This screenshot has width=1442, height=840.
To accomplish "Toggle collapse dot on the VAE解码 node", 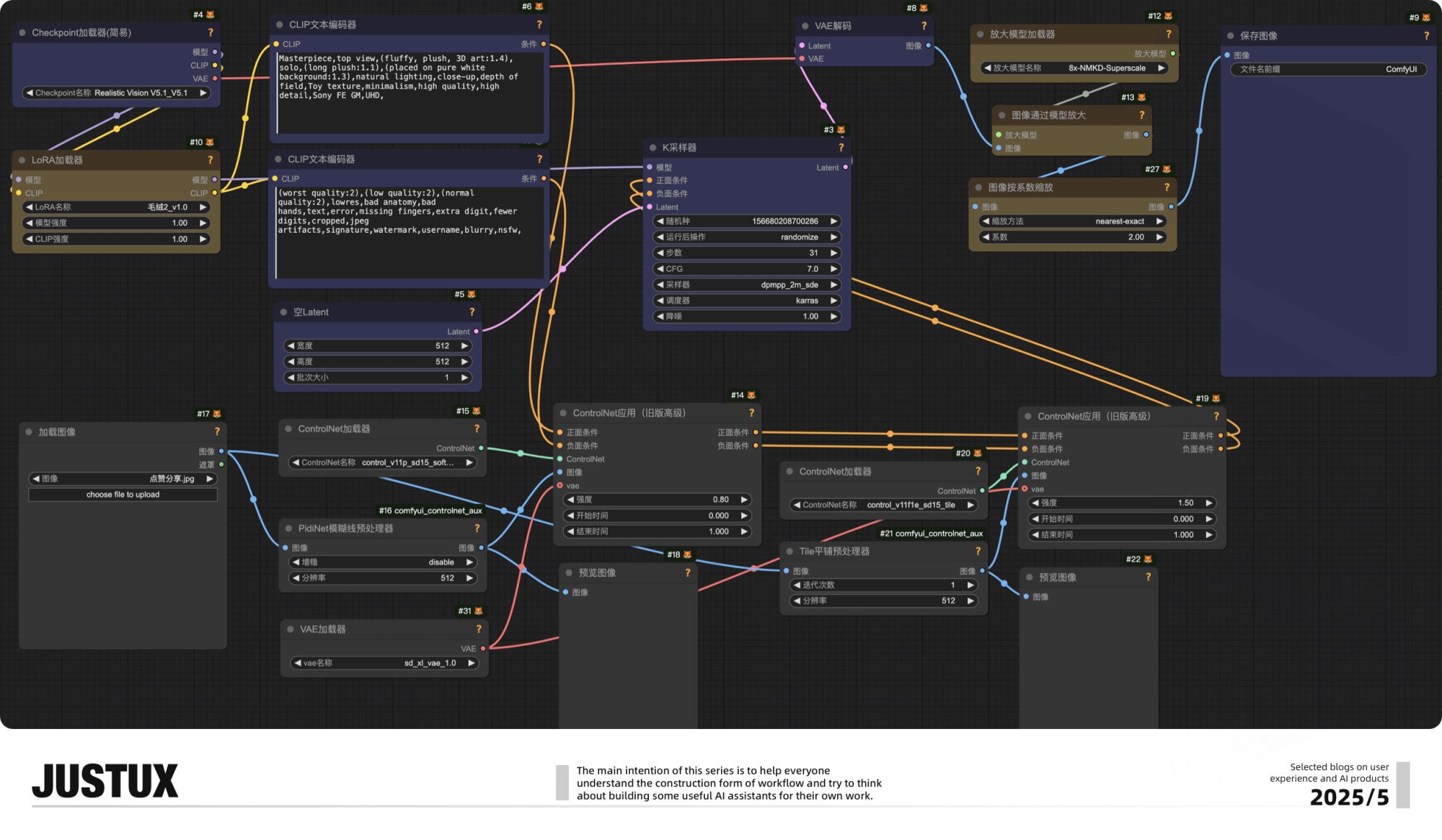I will (x=805, y=26).
